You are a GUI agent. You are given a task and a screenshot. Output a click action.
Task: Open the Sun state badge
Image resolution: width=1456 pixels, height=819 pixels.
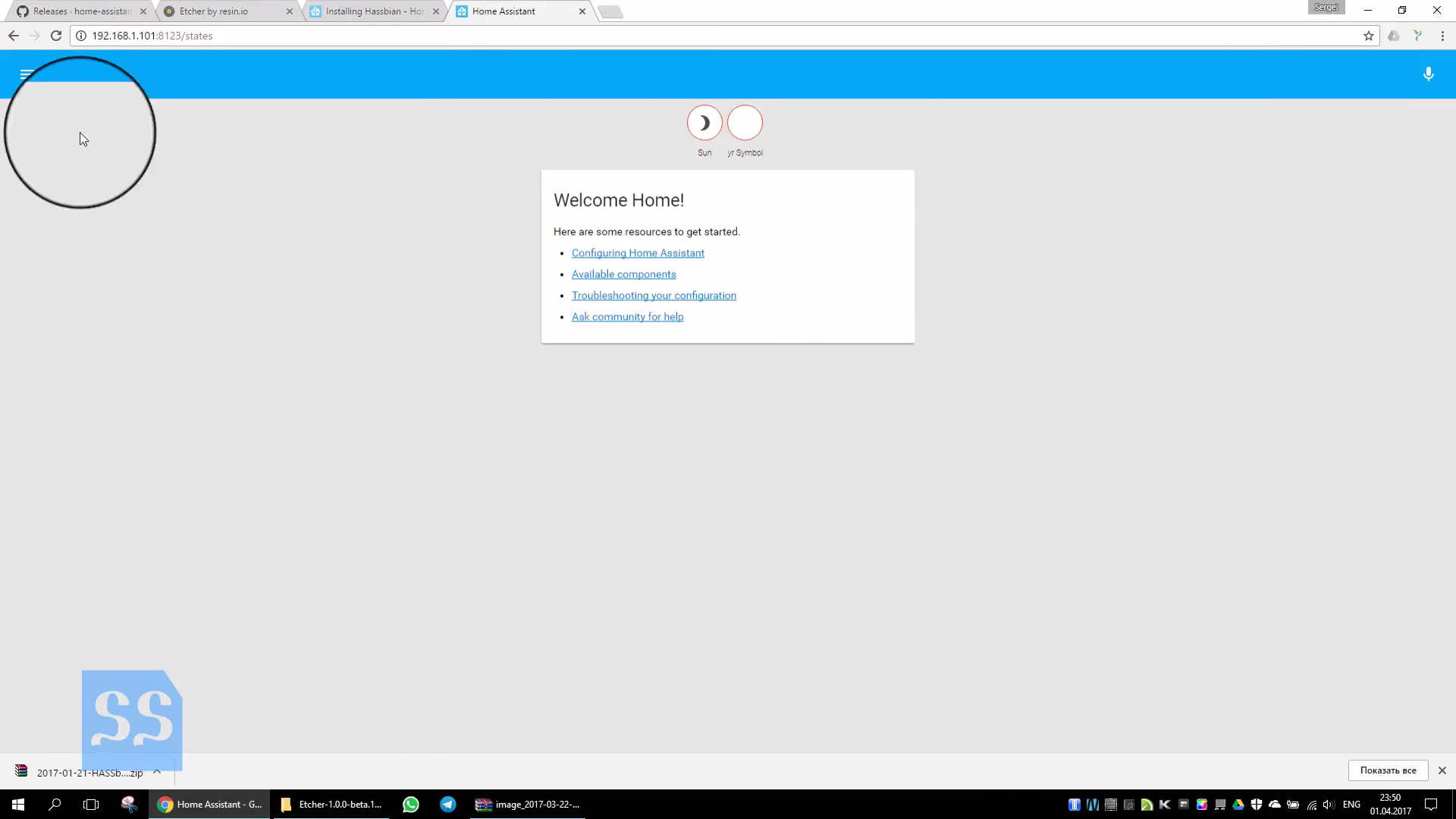704,122
